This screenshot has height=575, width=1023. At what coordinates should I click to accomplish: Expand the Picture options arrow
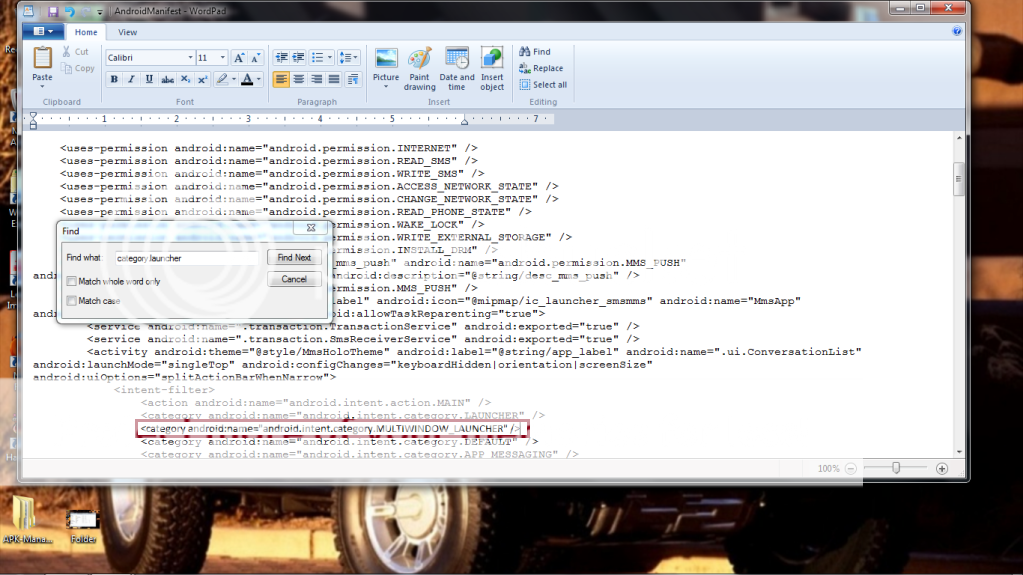pos(386,87)
